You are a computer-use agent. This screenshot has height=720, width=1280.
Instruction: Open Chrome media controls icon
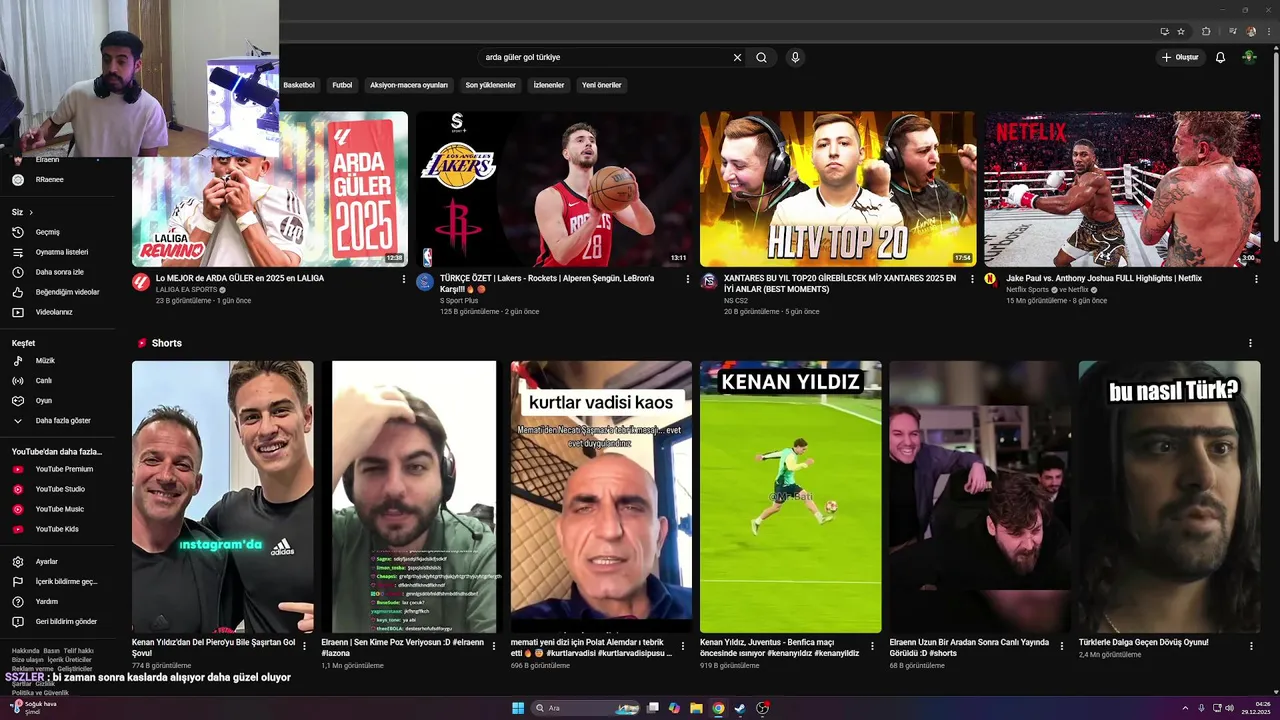tap(1233, 31)
